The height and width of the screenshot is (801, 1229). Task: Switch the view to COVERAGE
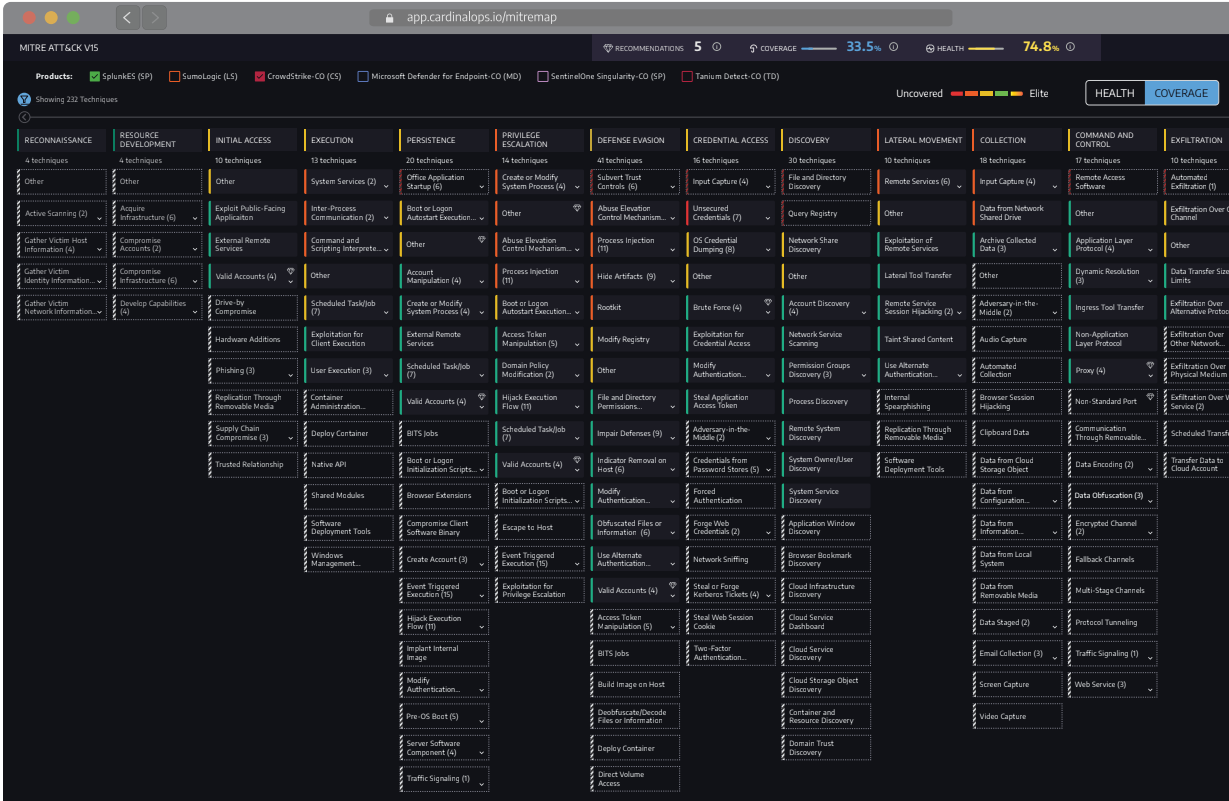pyautogui.click(x=1181, y=93)
